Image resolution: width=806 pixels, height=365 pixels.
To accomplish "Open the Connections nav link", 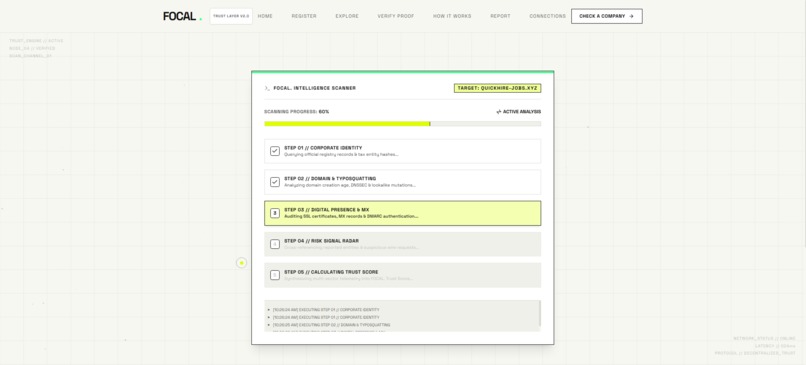I will pyautogui.click(x=547, y=16).
